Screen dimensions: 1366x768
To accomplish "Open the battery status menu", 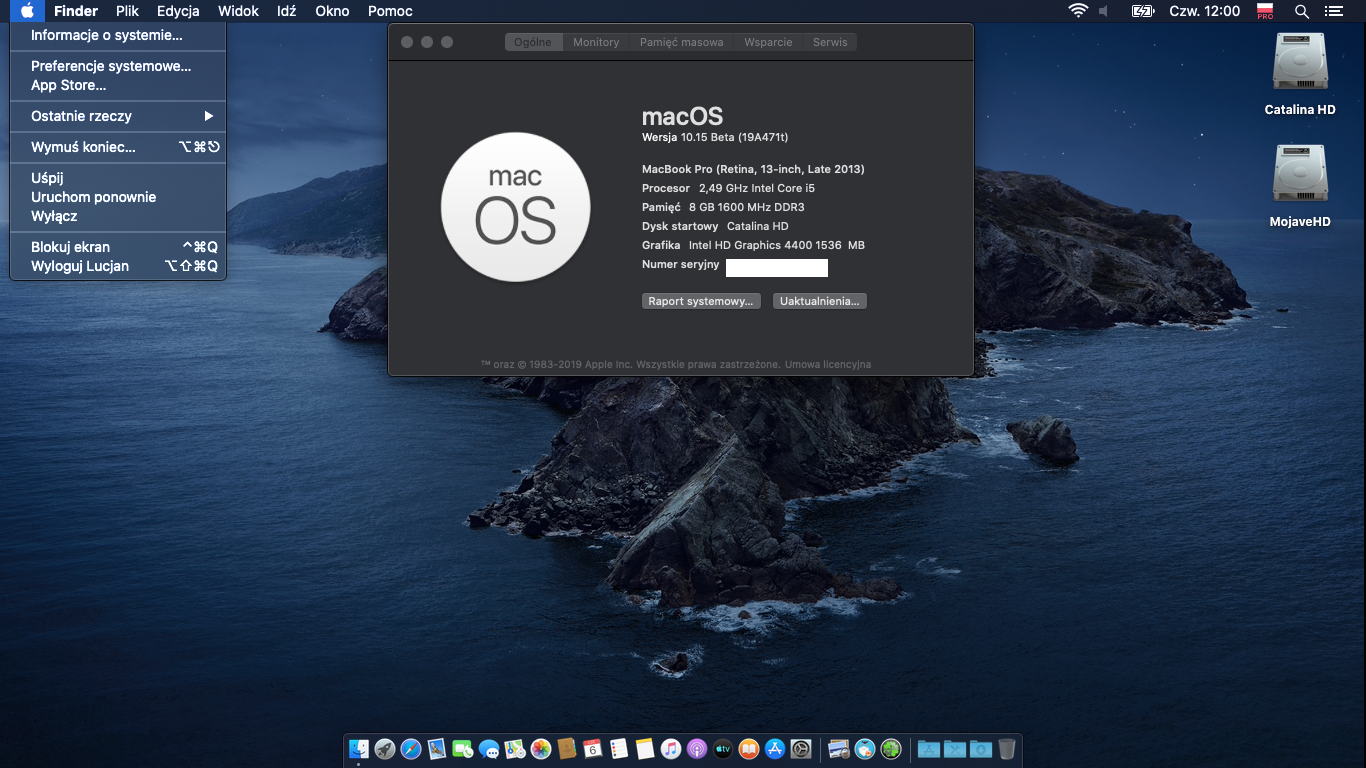I will pos(1142,11).
